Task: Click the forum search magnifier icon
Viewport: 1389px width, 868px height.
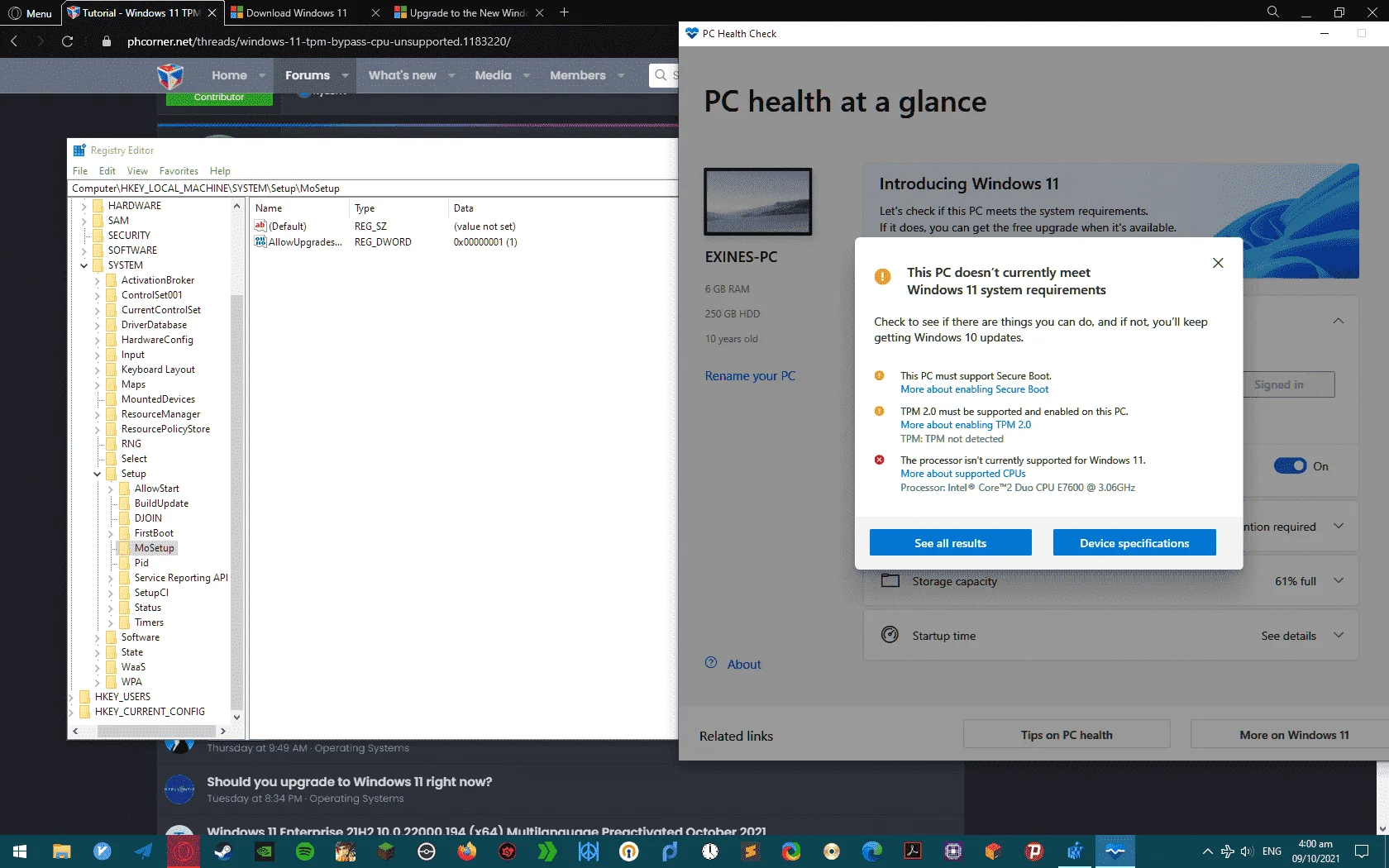Action: (661, 75)
